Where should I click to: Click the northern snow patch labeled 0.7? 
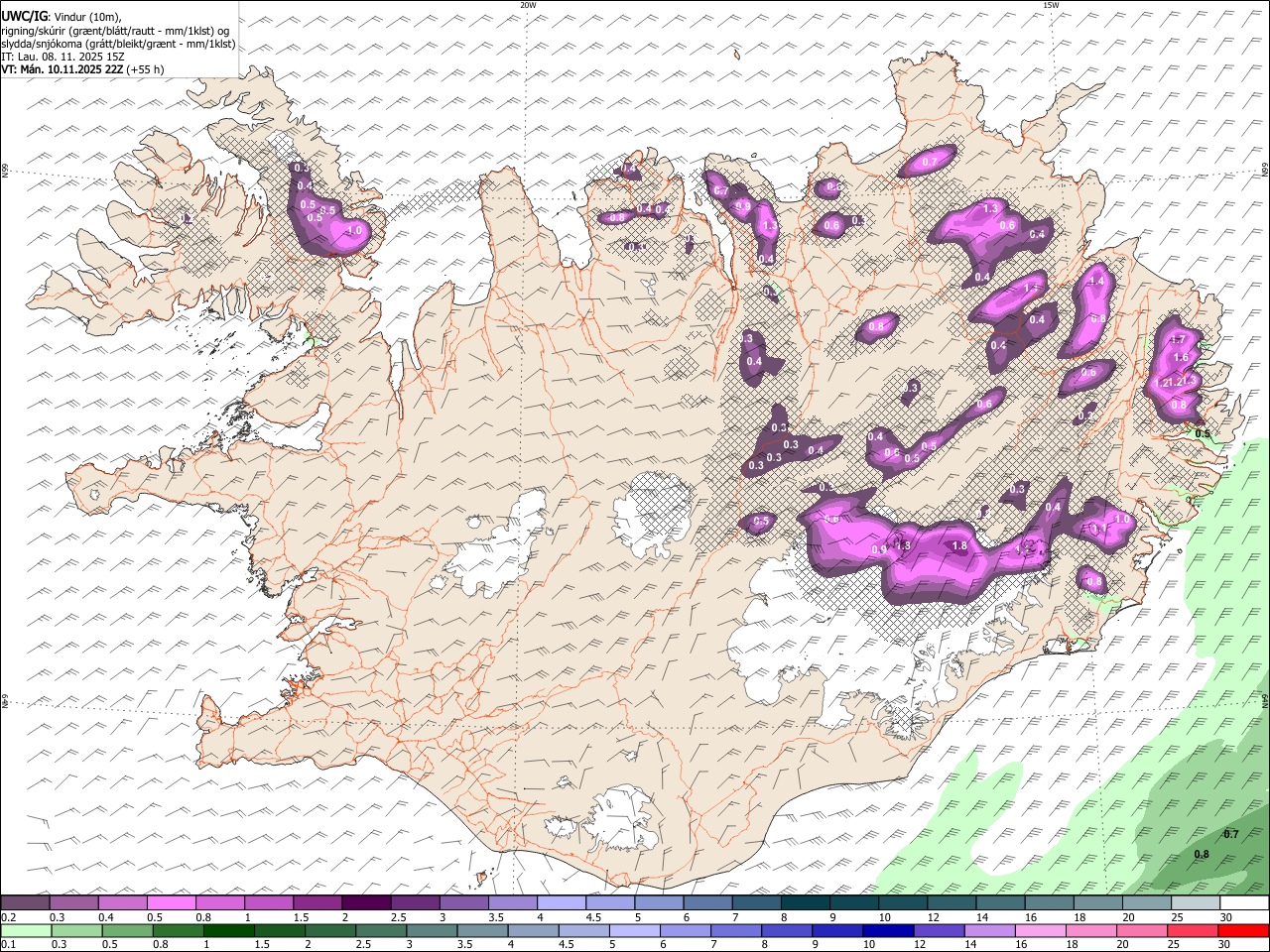tap(928, 161)
